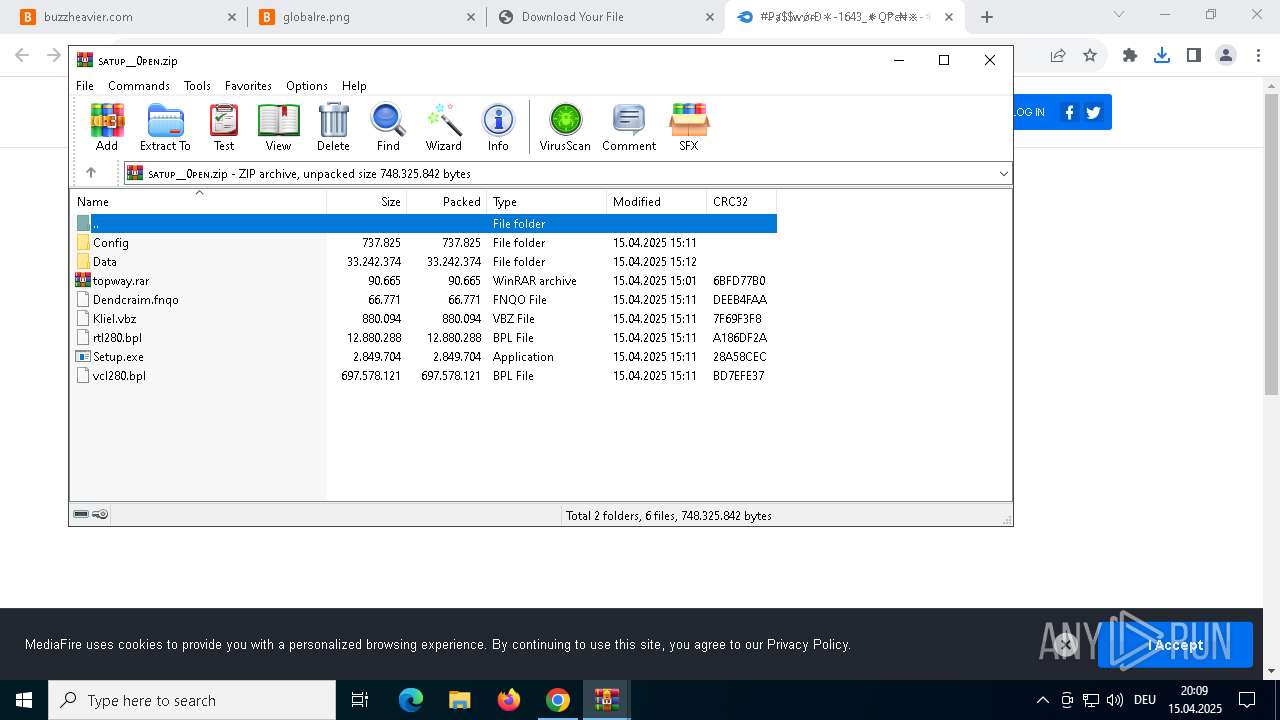Screen dimensions: 1280x720
Task: Open the Tools menu
Action: point(197,86)
